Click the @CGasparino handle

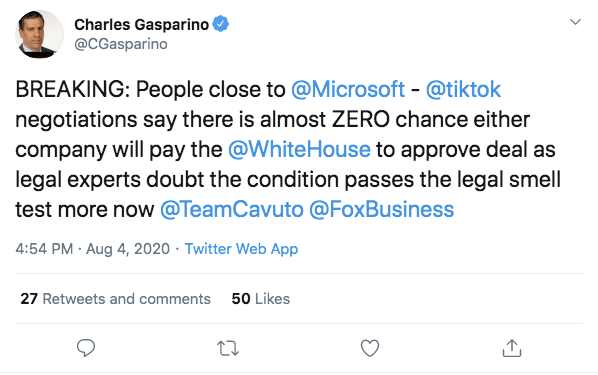coord(121,44)
